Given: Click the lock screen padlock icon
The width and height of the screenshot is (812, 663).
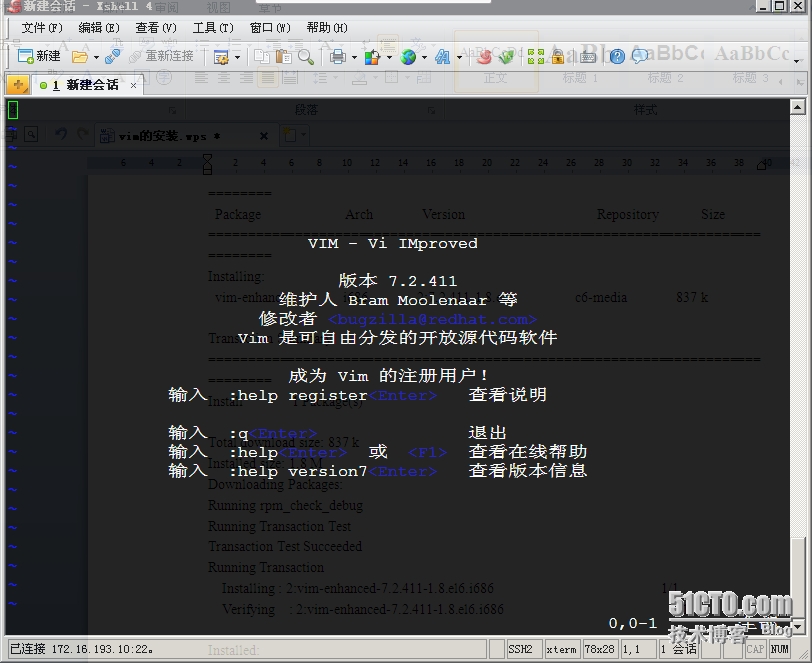Looking at the screenshot, I should (557, 56).
